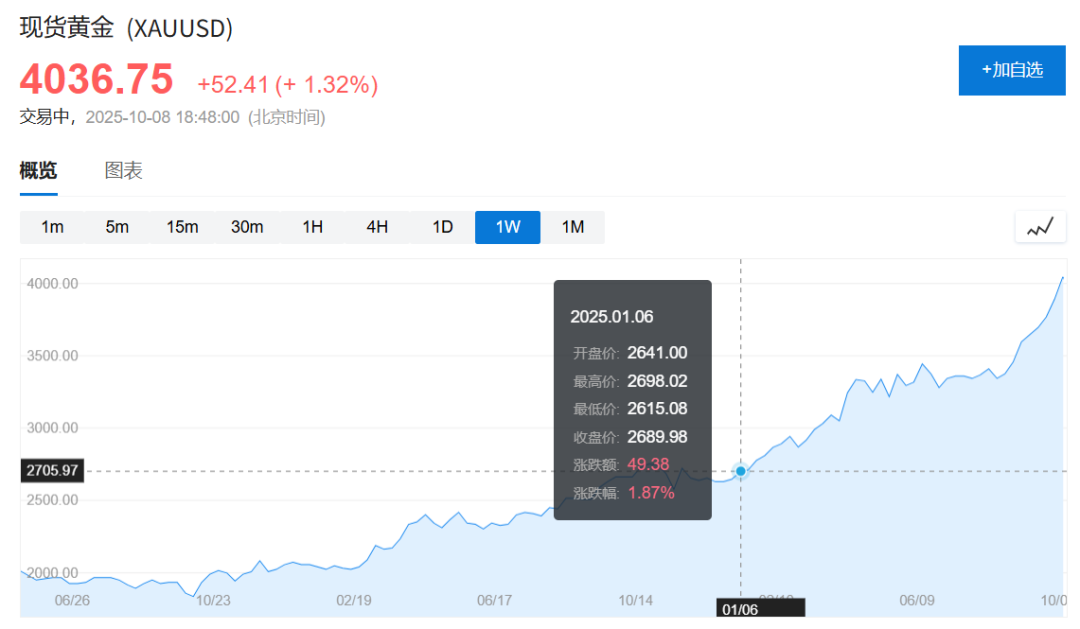Viewport: 1080px width, 629px height.
Task: Click the 2025.01.06 tooltip header
Action: click(x=611, y=317)
